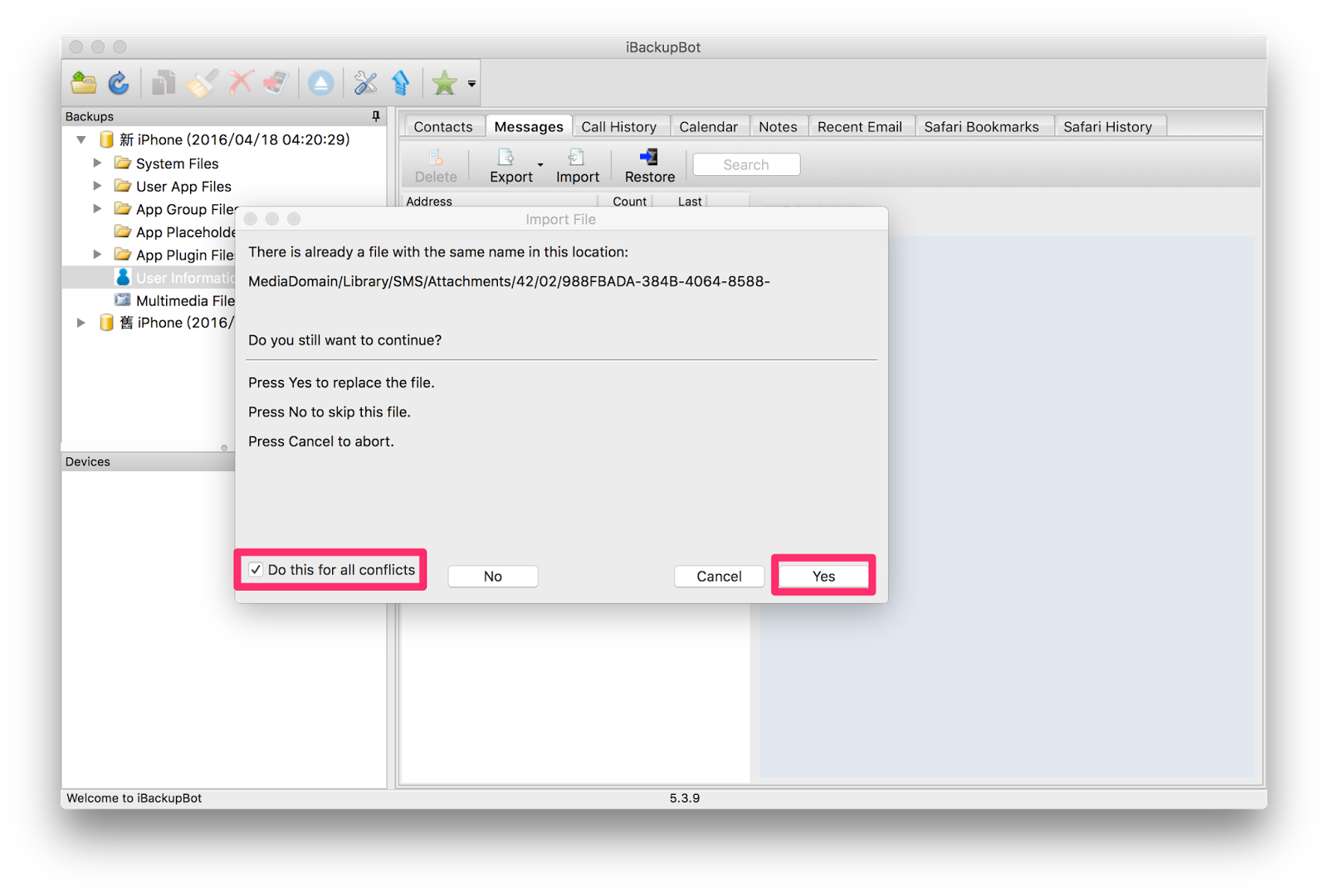Click No to skip this file

pos(493,577)
